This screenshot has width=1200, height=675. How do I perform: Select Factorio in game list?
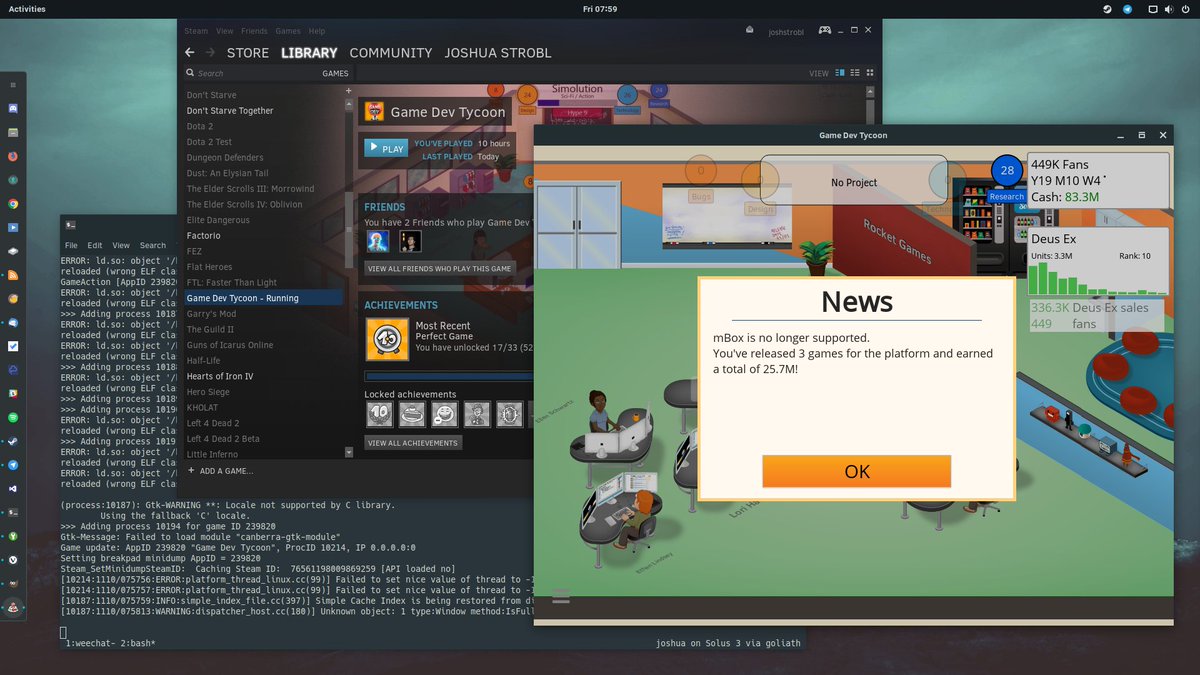point(203,236)
